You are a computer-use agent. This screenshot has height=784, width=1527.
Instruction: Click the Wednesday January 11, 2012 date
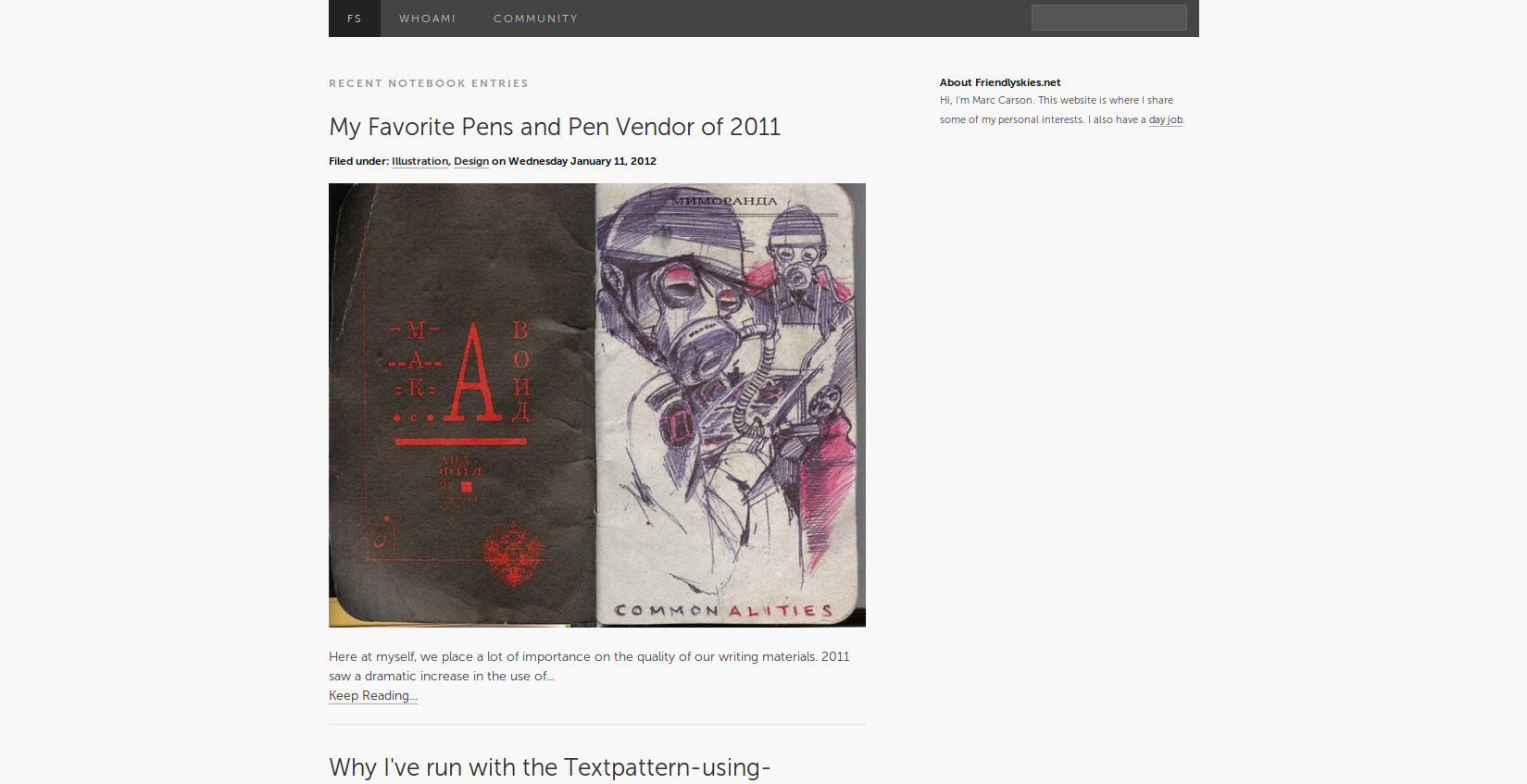pos(582,161)
